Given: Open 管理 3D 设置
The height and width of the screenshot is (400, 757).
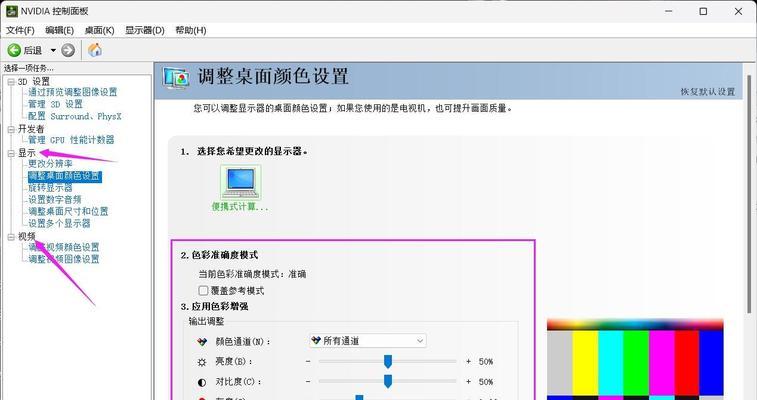Looking at the screenshot, I should coord(55,104).
